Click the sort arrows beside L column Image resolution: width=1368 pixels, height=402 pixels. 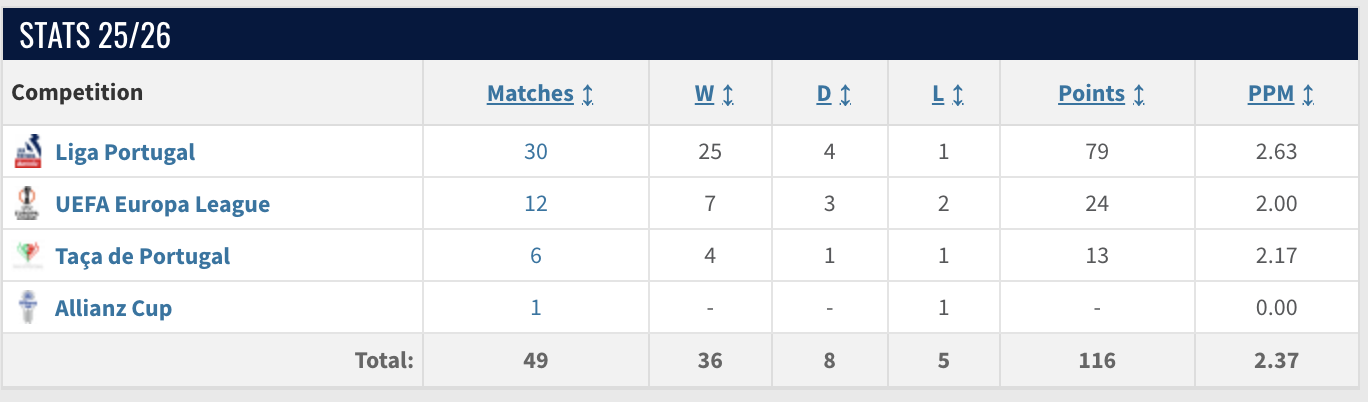(958, 94)
